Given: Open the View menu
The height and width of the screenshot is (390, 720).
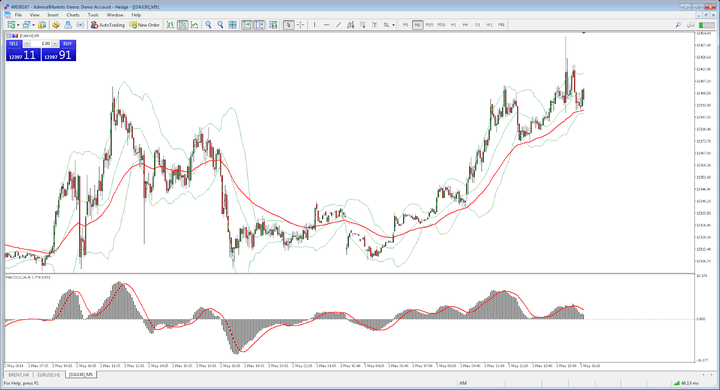Looking at the screenshot, I should (x=34, y=15).
